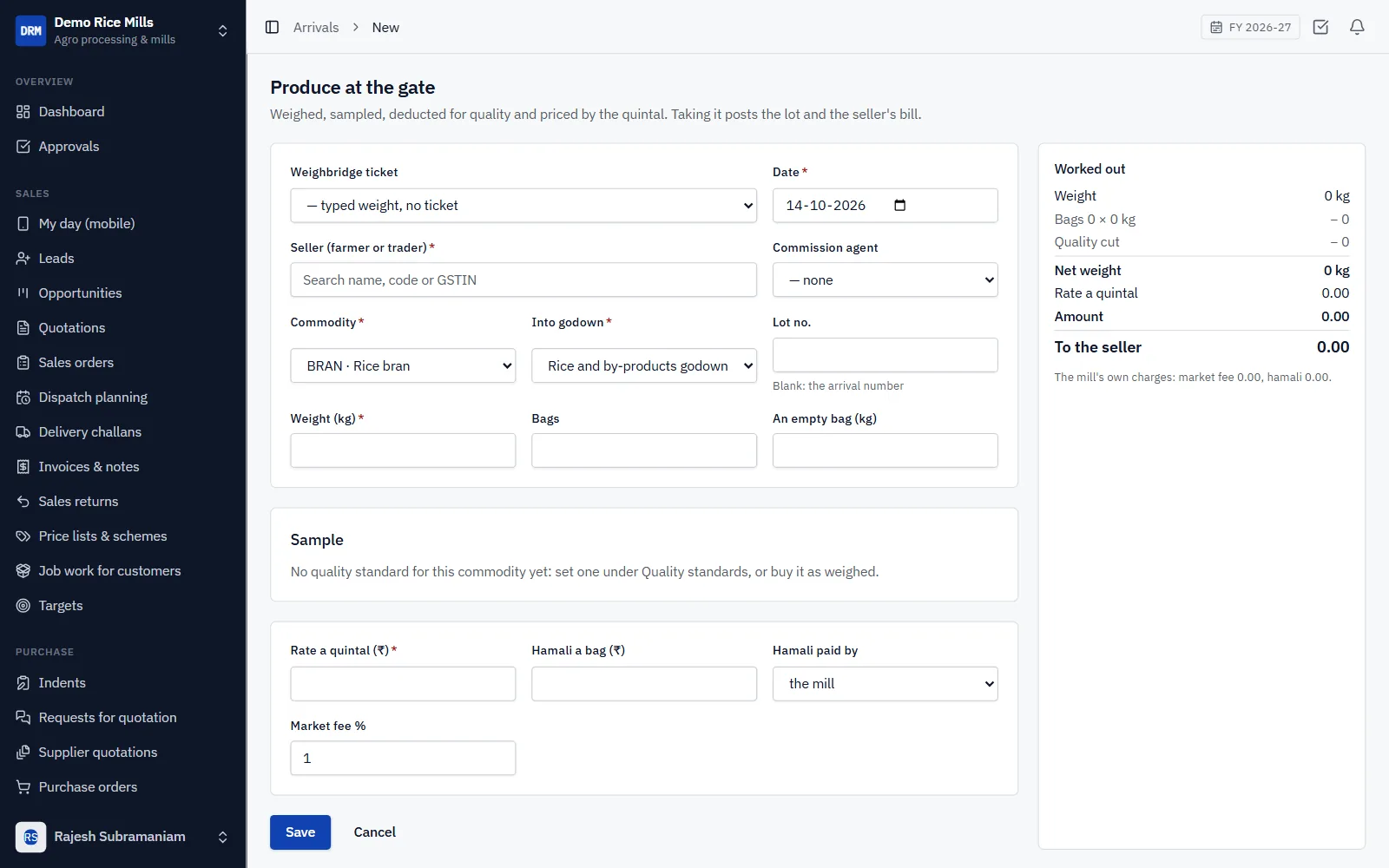Click the Sales returns arrow icon
Screen dimensions: 1389x868
point(23,502)
